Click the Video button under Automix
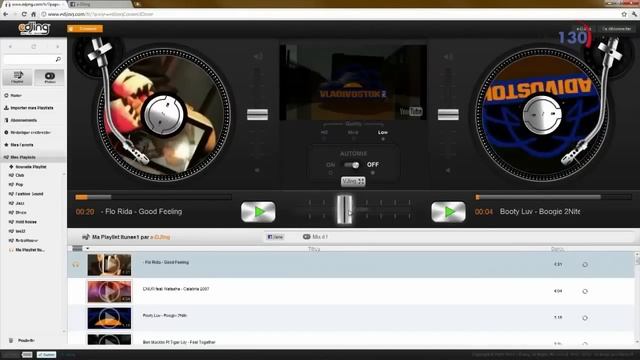Image resolution: width=640 pixels, height=360 pixels. [353, 181]
